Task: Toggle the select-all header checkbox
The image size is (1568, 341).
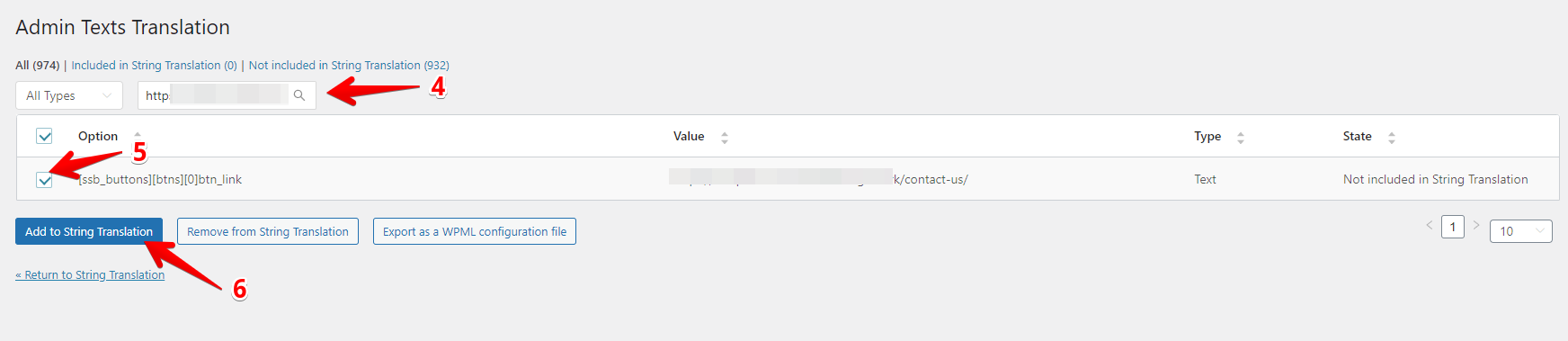Action: (x=44, y=136)
